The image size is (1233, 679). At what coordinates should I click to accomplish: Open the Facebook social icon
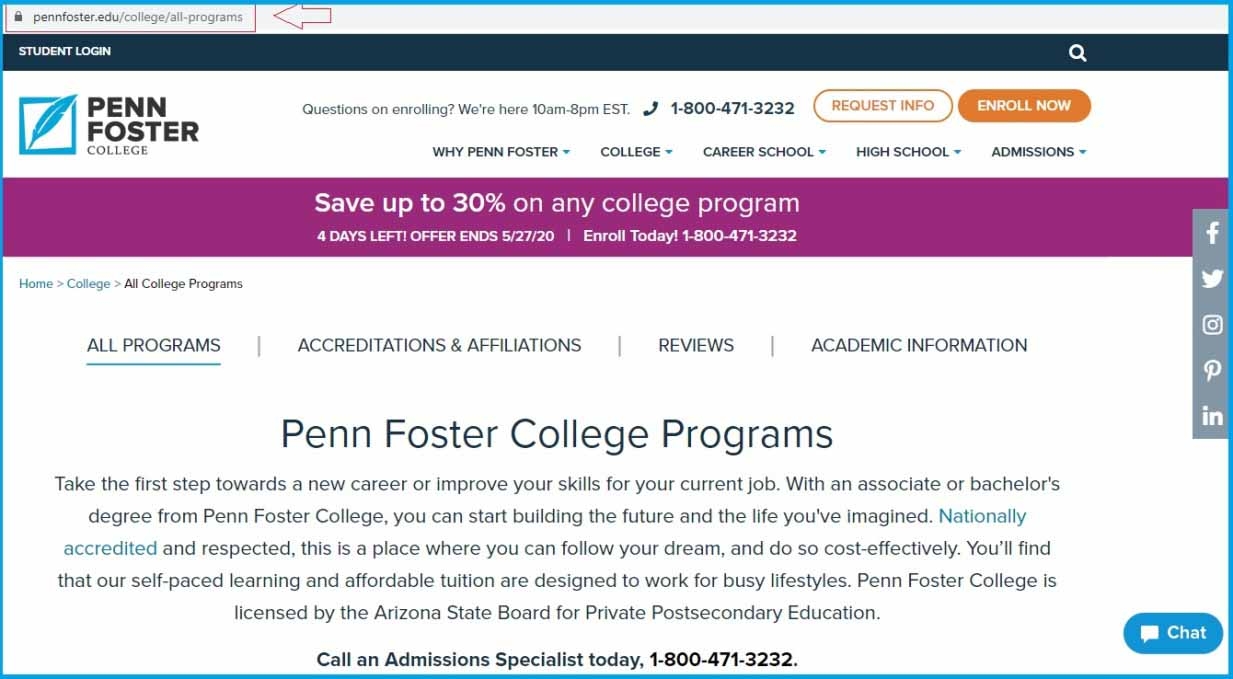(x=1210, y=232)
